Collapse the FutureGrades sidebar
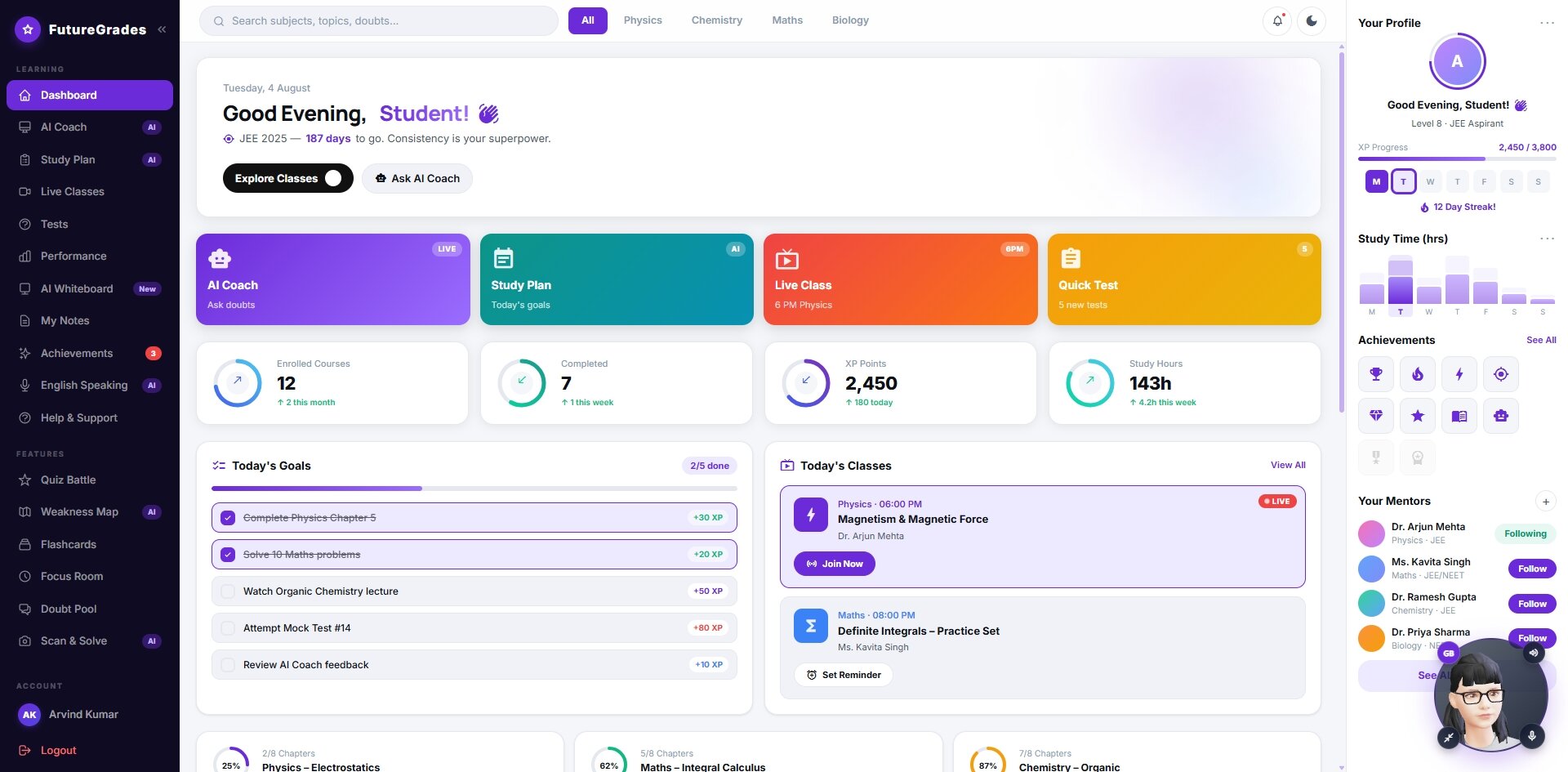The height and width of the screenshot is (772, 1568). [162, 29]
